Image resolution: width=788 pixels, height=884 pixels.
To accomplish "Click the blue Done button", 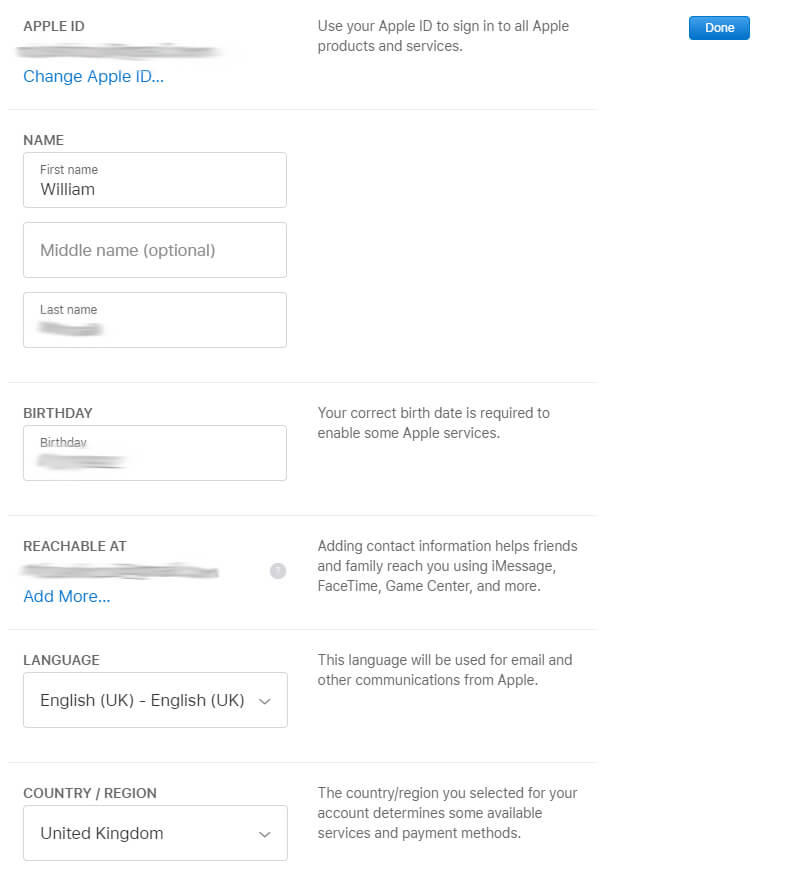I will pyautogui.click(x=719, y=28).
